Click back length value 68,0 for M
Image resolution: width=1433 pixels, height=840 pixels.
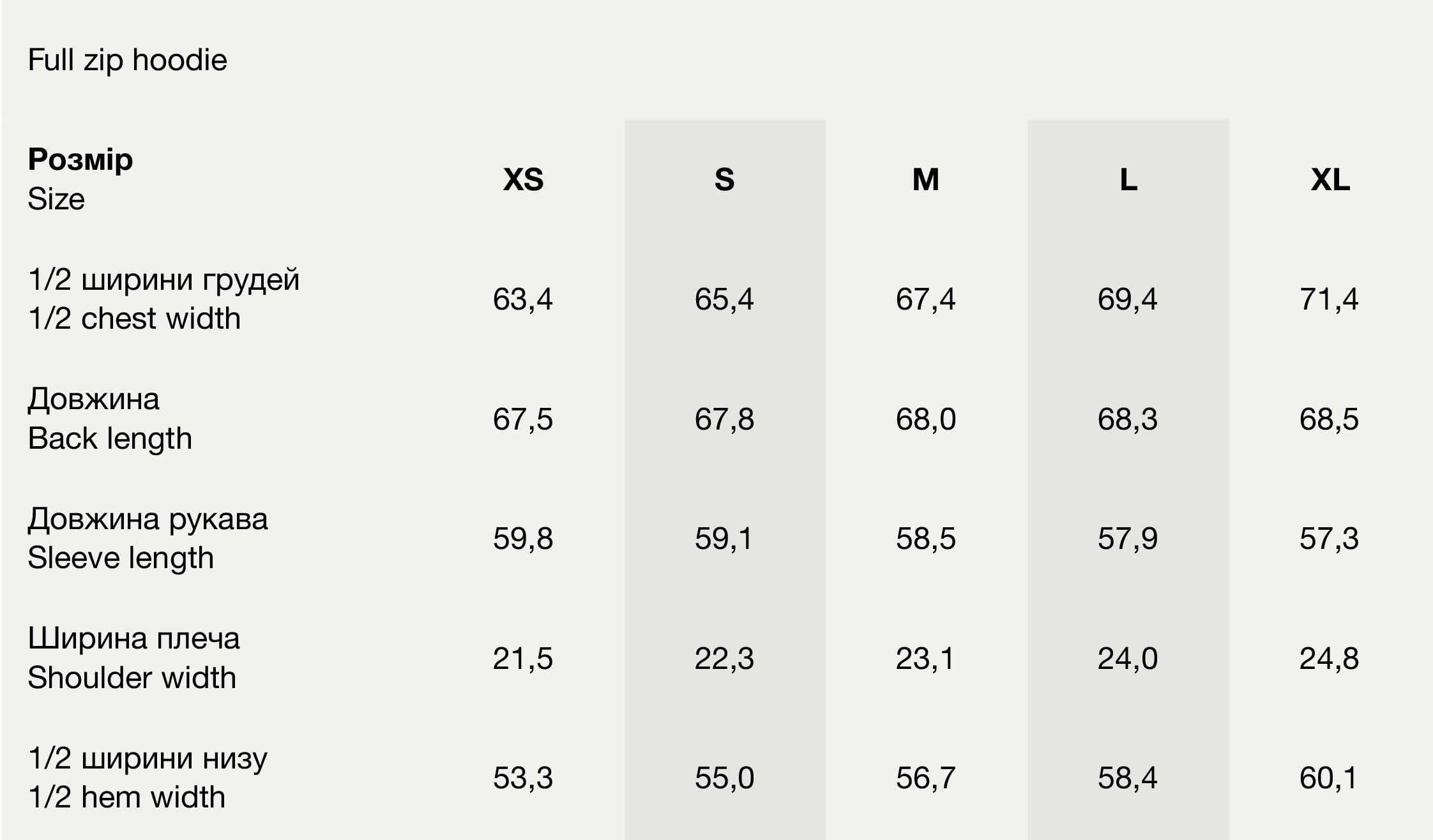click(x=925, y=419)
